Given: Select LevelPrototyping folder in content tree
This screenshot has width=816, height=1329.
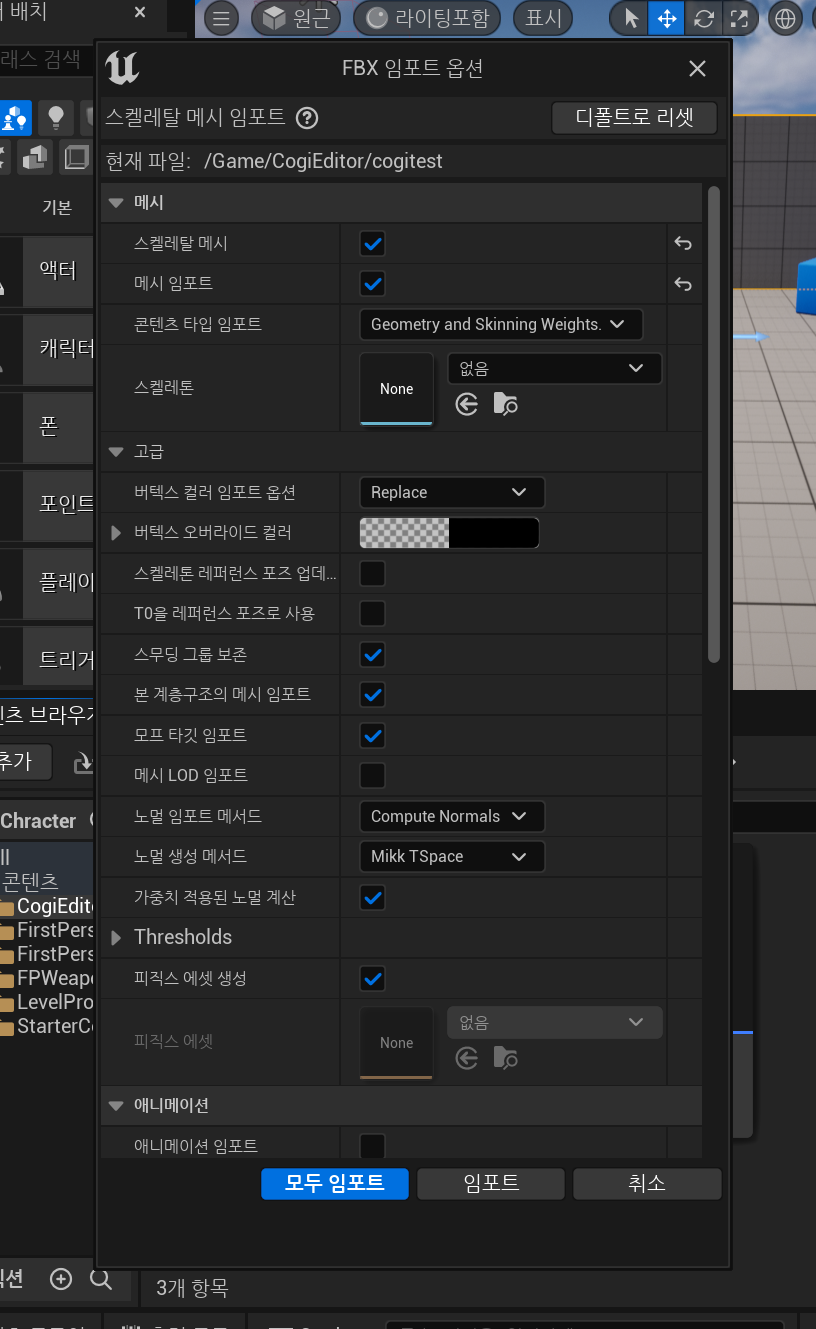Looking at the screenshot, I should [47, 1002].
